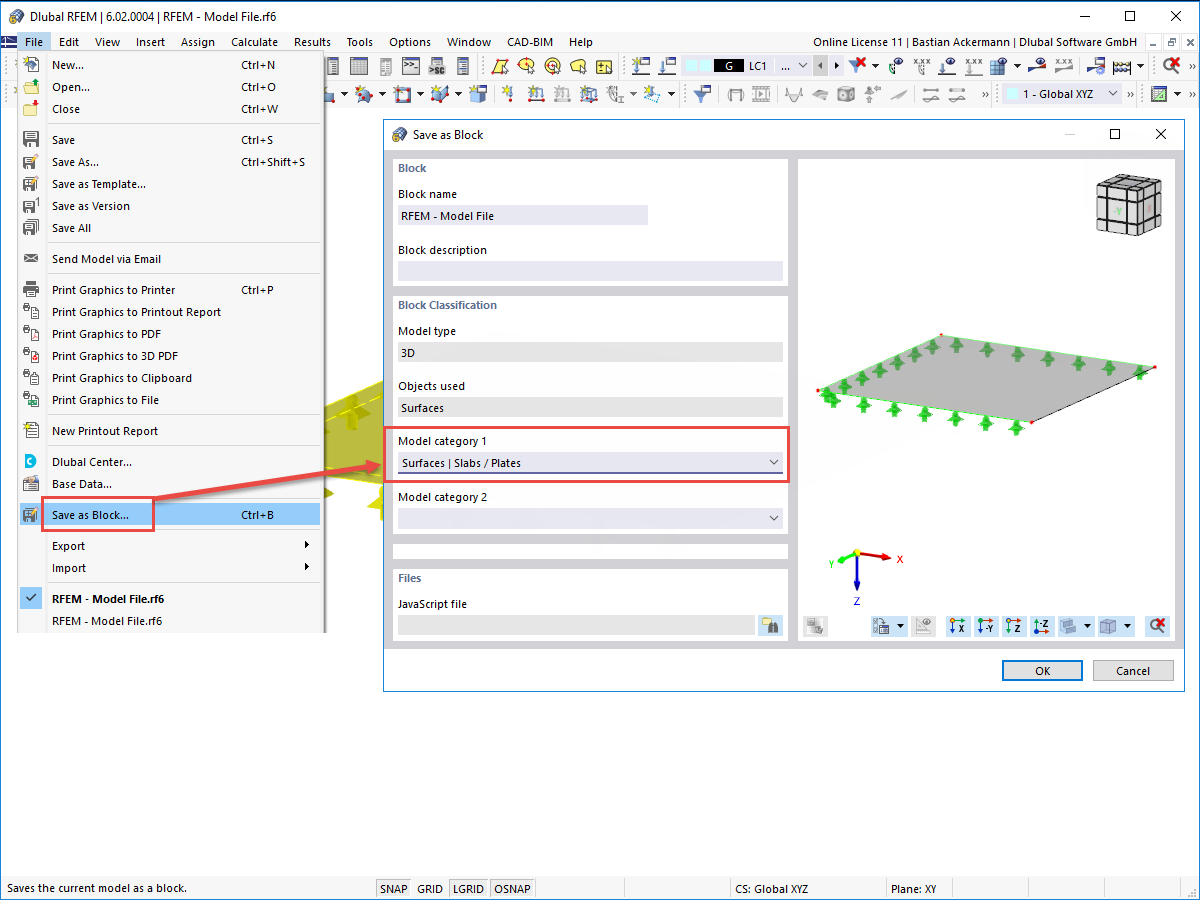Open folder browser for the JavaScript file field
This screenshot has width=1200, height=900.
pyautogui.click(x=770, y=624)
